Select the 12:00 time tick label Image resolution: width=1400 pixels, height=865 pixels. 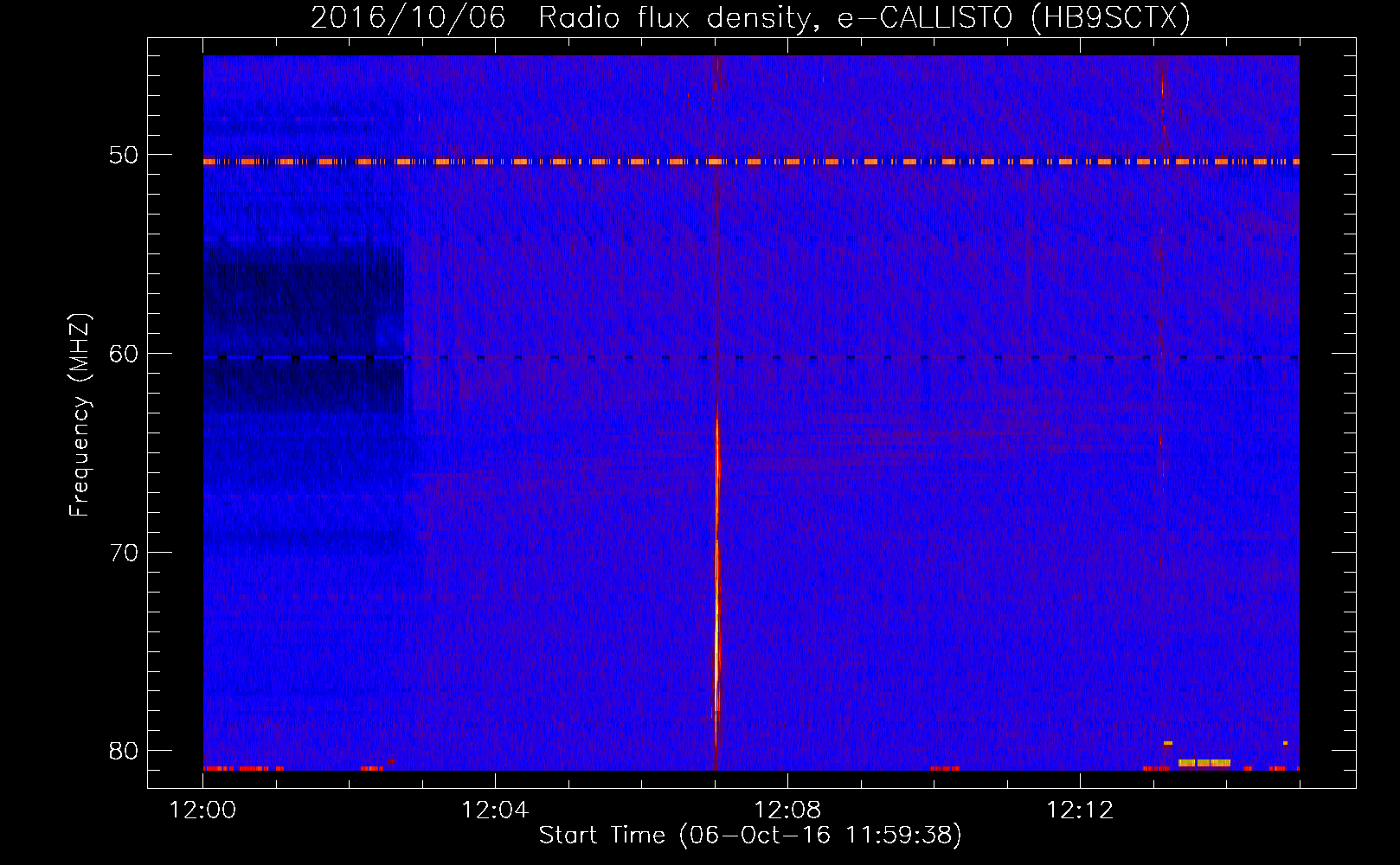coord(203,810)
